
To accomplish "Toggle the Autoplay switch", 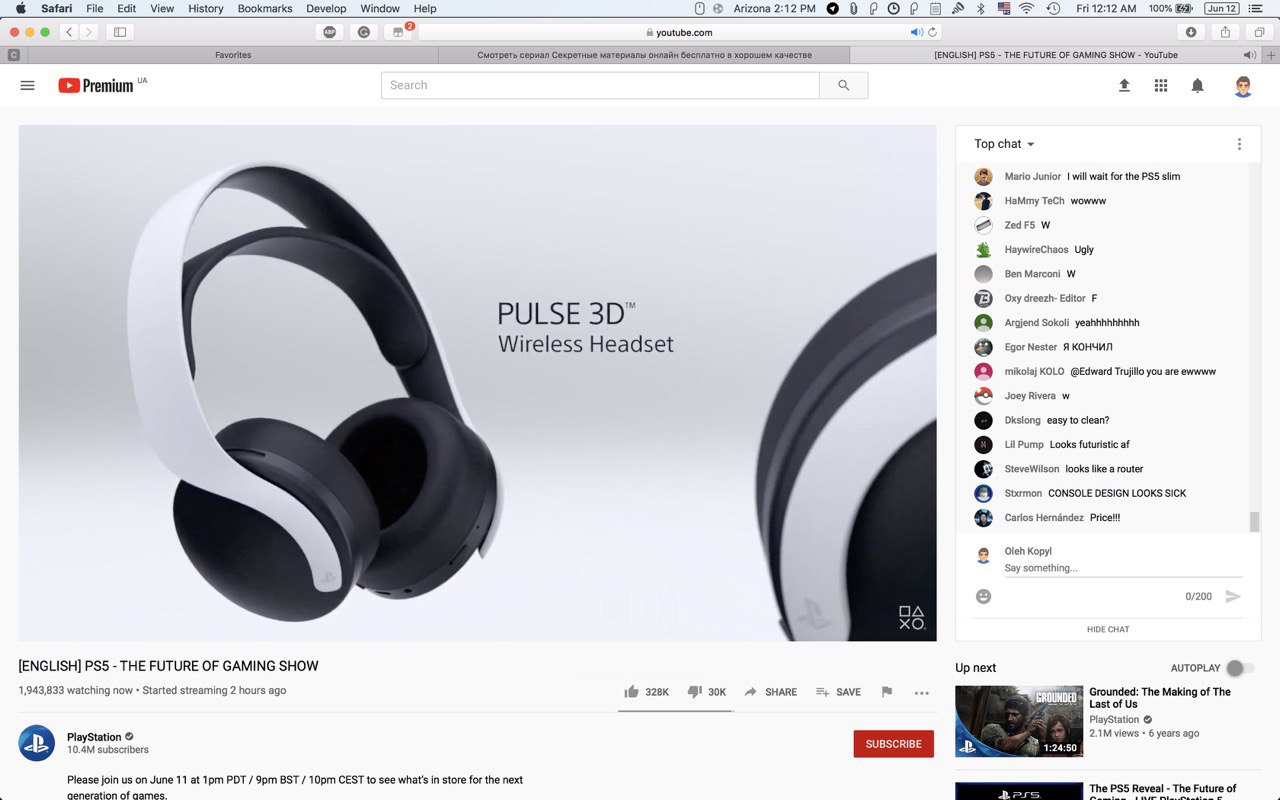I will 1240,668.
